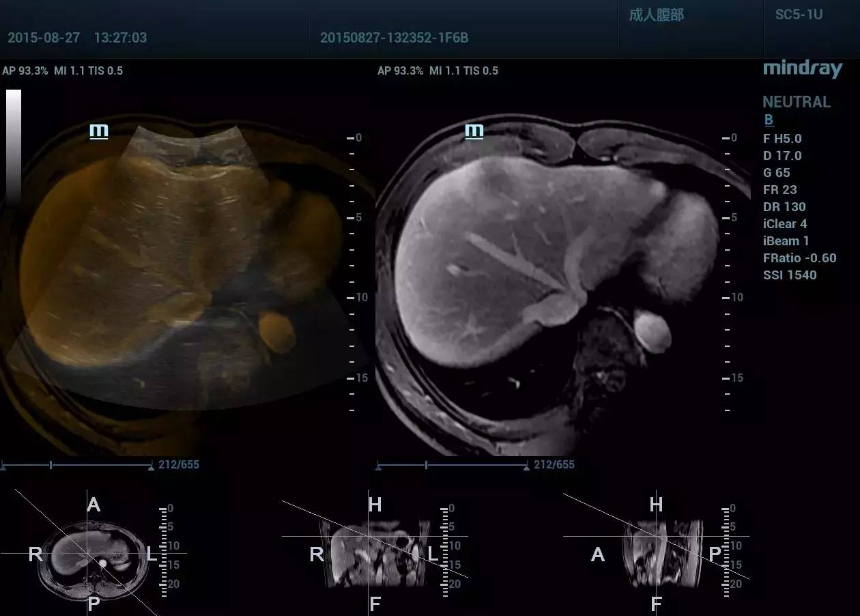The image size is (860, 616).
Task: Click the exam ID 20150827-132352-1F6B
Action: 394,38
